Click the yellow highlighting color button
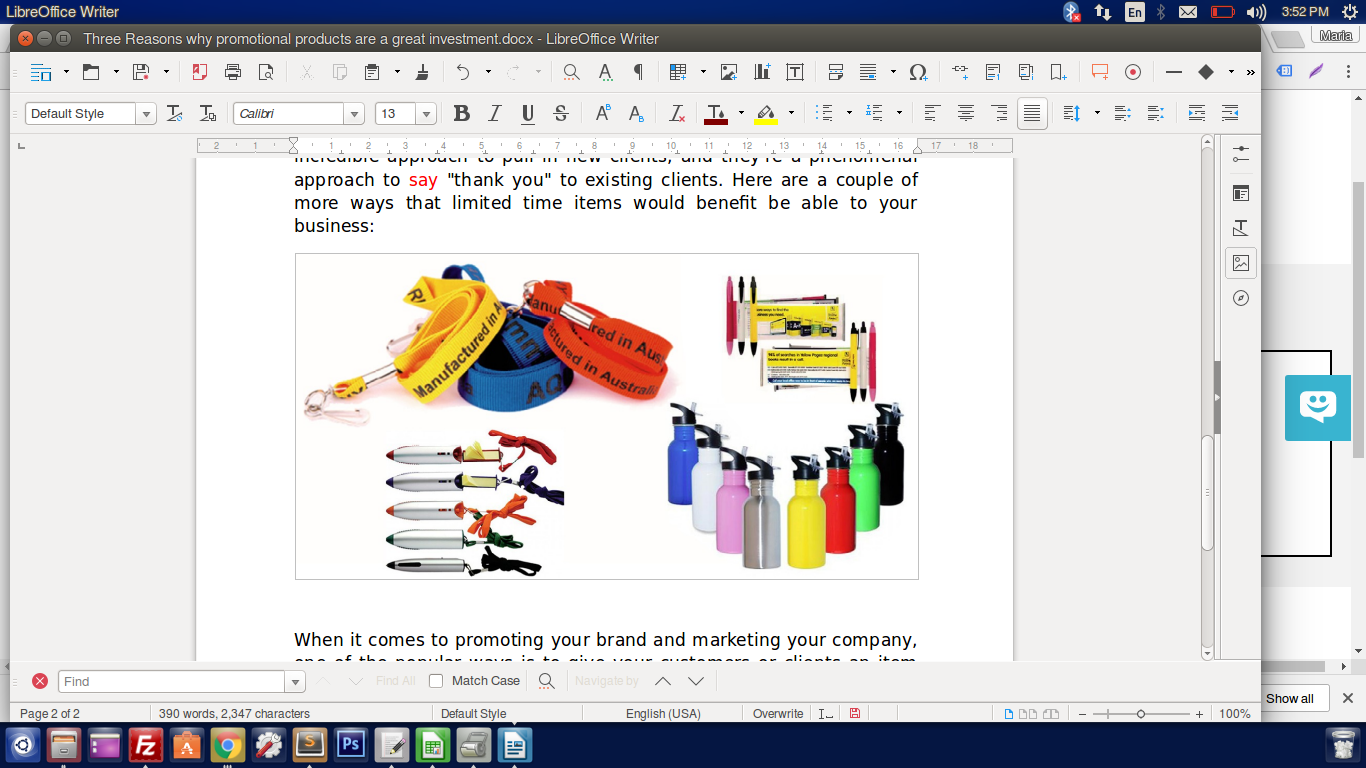The image size is (1366, 768). click(x=766, y=114)
